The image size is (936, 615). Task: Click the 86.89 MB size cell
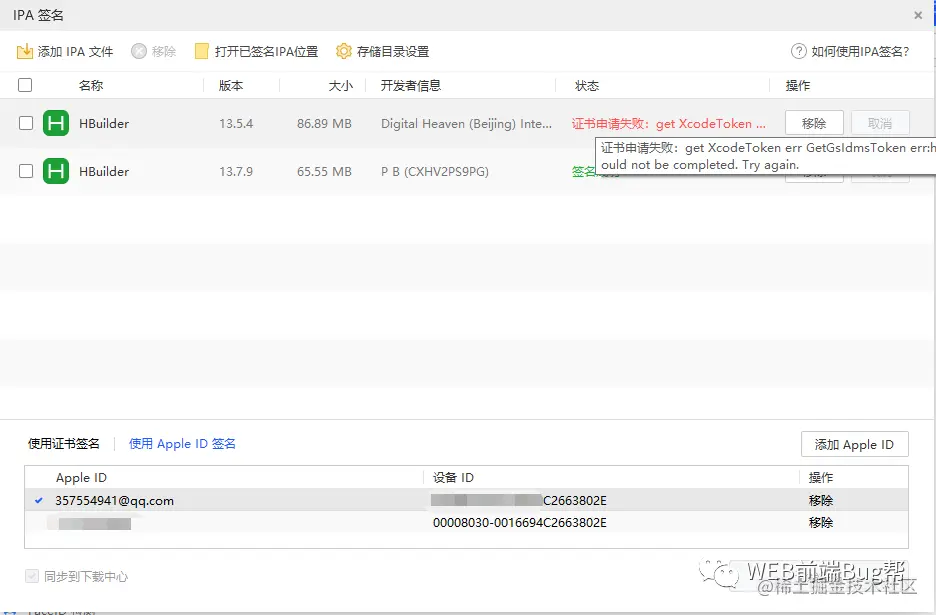tap(324, 124)
